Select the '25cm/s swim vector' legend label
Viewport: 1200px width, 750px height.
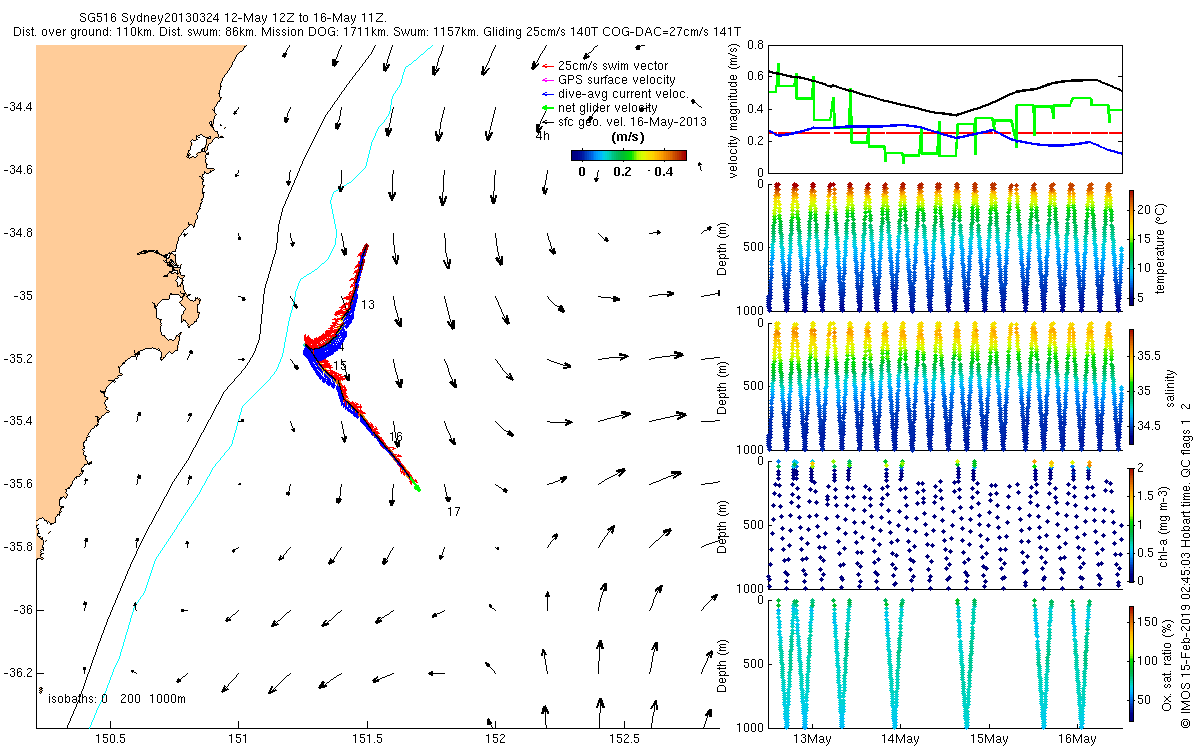(x=613, y=66)
